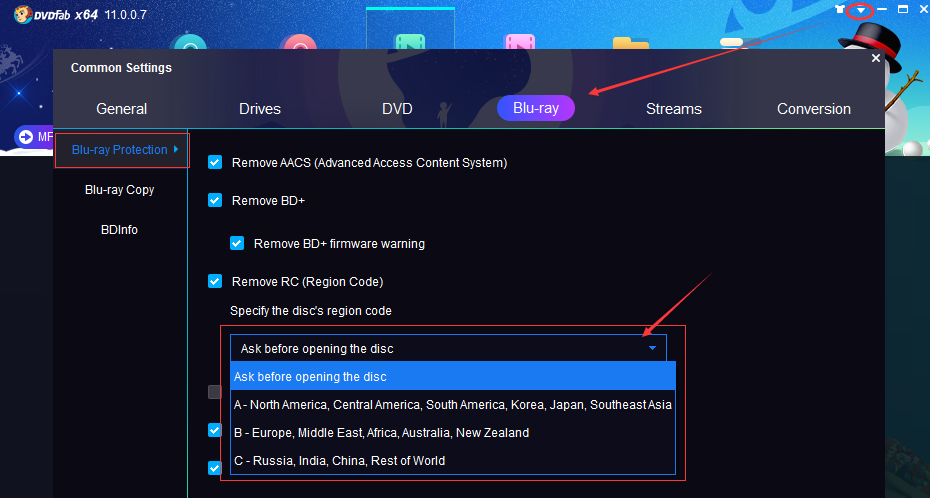Viewport: 930px width, 498px height.
Task: Toggle Remove RC (Region Code) checkbox
Action: pos(215,281)
